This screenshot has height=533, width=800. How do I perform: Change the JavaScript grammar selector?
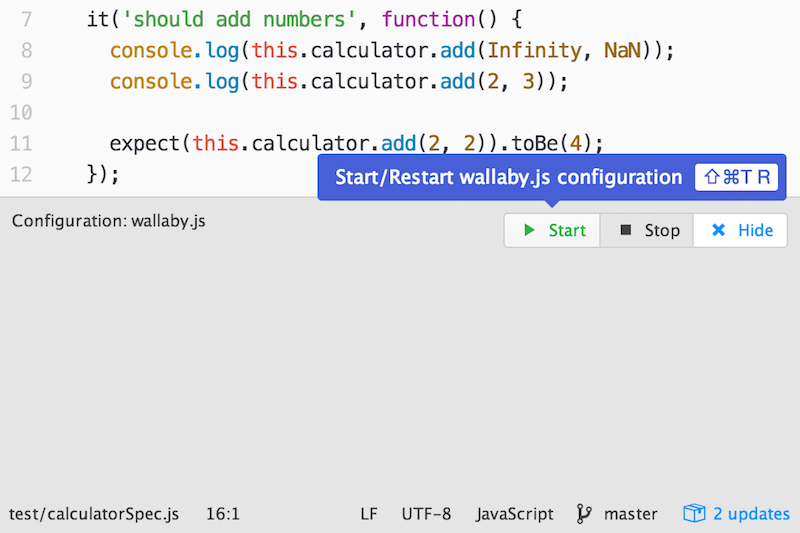tap(514, 514)
